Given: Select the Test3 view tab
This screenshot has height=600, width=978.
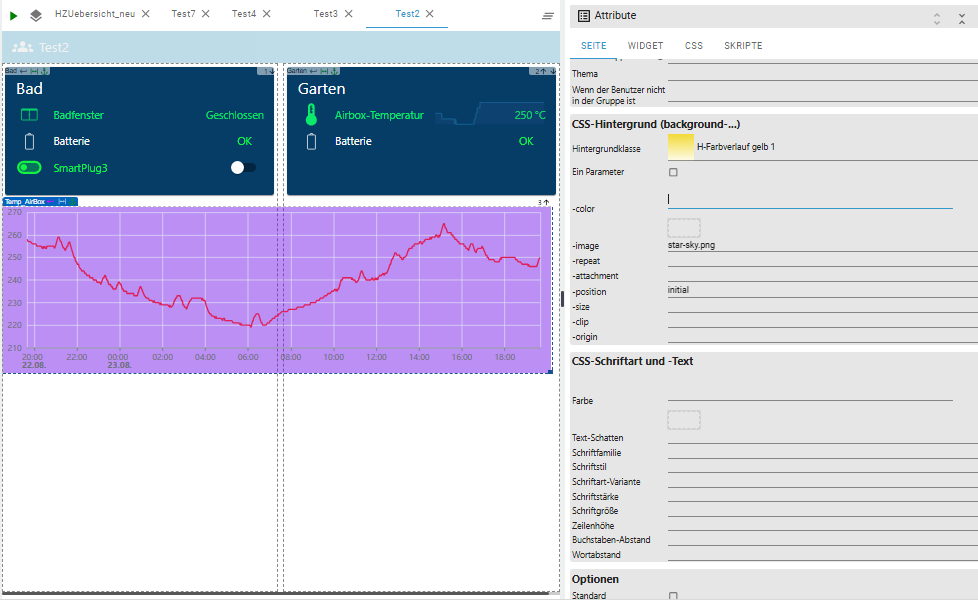Looking at the screenshot, I should [x=325, y=14].
